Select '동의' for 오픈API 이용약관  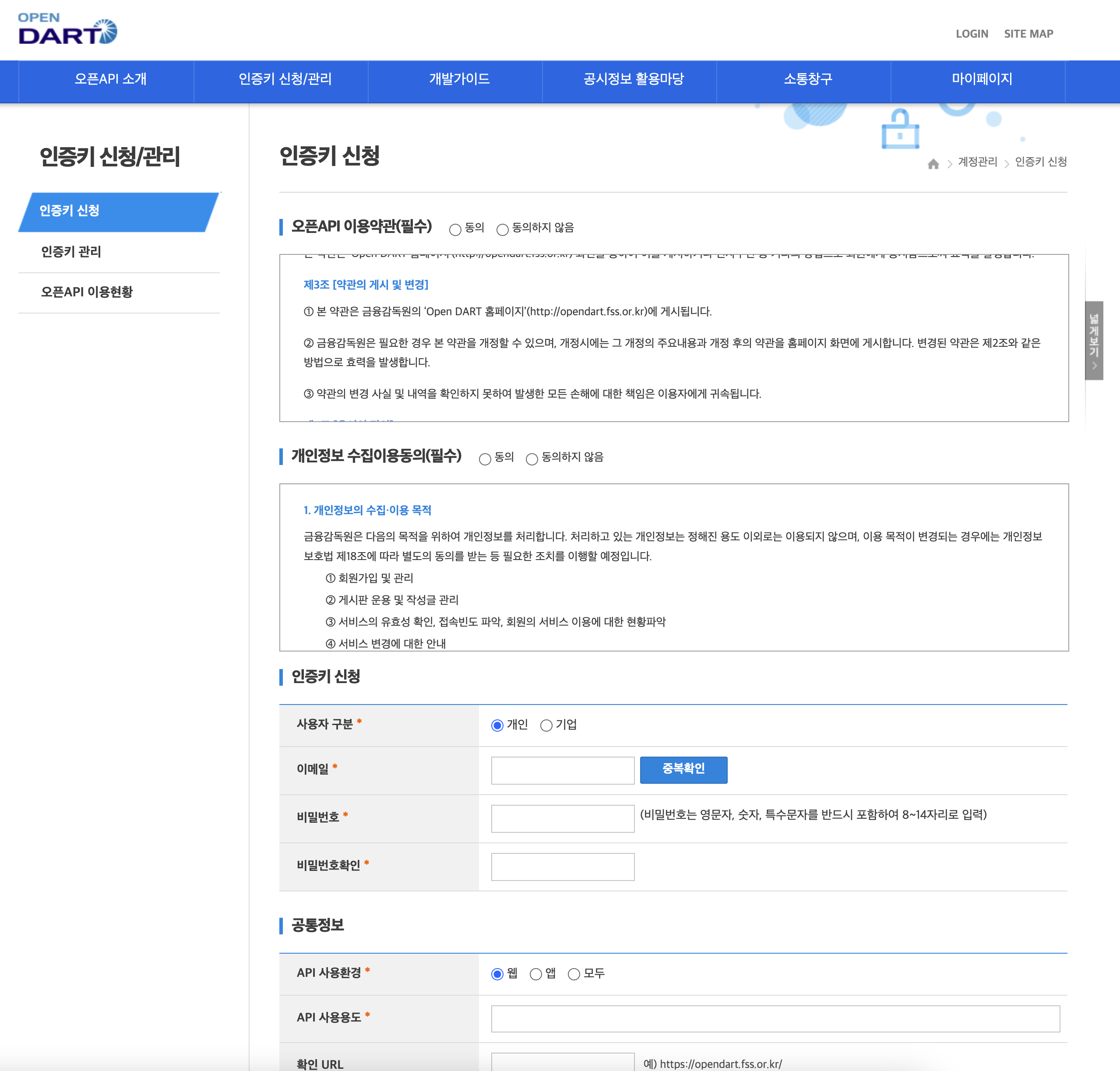[x=455, y=229]
